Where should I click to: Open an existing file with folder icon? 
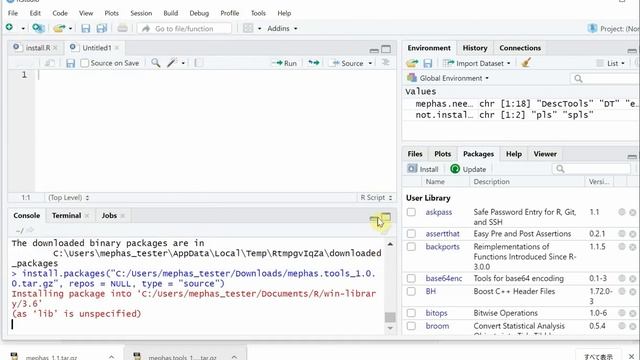coord(59,28)
